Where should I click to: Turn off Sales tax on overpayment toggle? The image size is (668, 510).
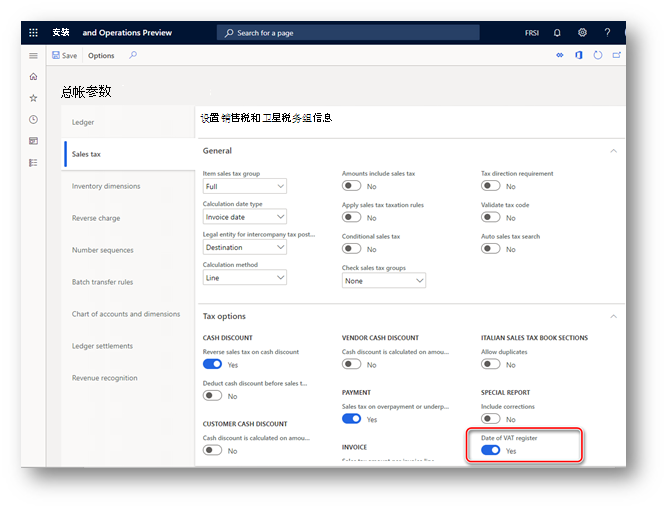point(351,419)
